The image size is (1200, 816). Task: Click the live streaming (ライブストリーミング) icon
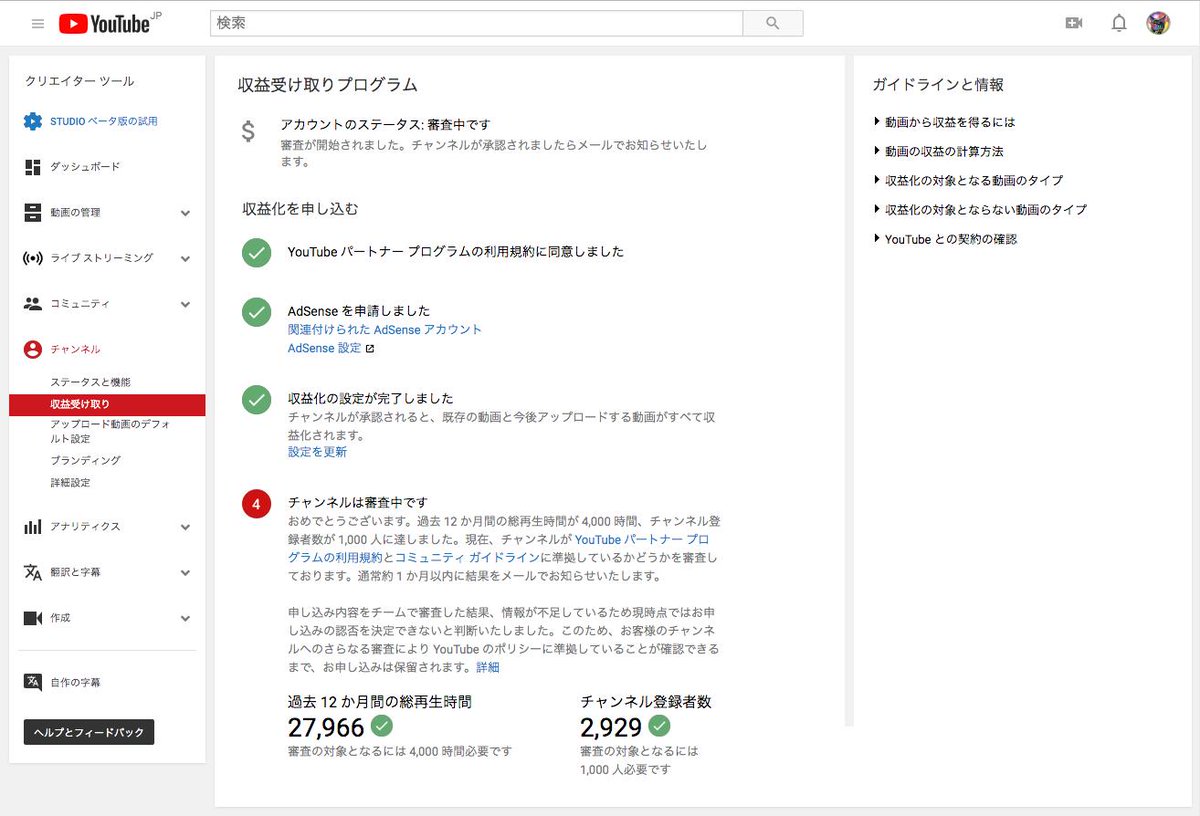tap(33, 258)
